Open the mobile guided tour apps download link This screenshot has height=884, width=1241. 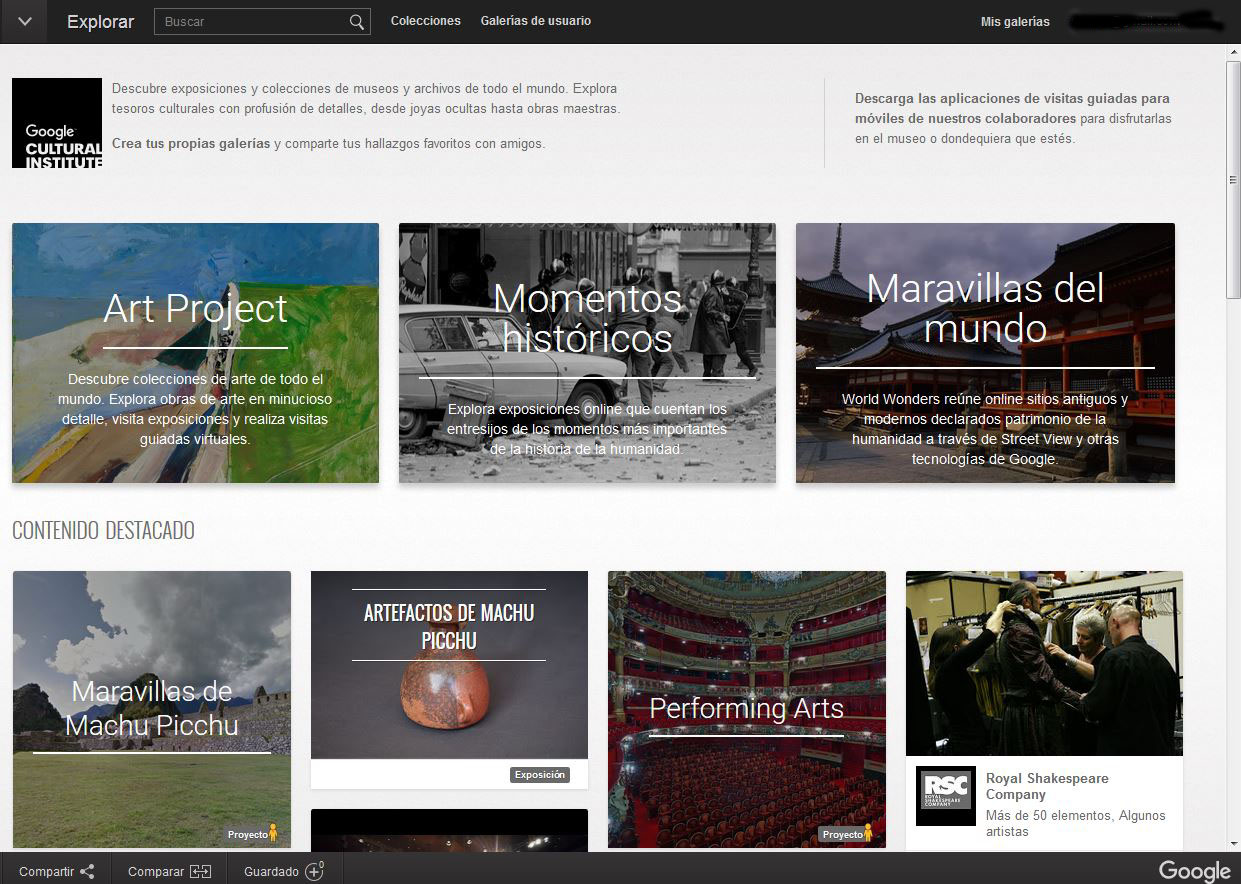coord(1012,108)
